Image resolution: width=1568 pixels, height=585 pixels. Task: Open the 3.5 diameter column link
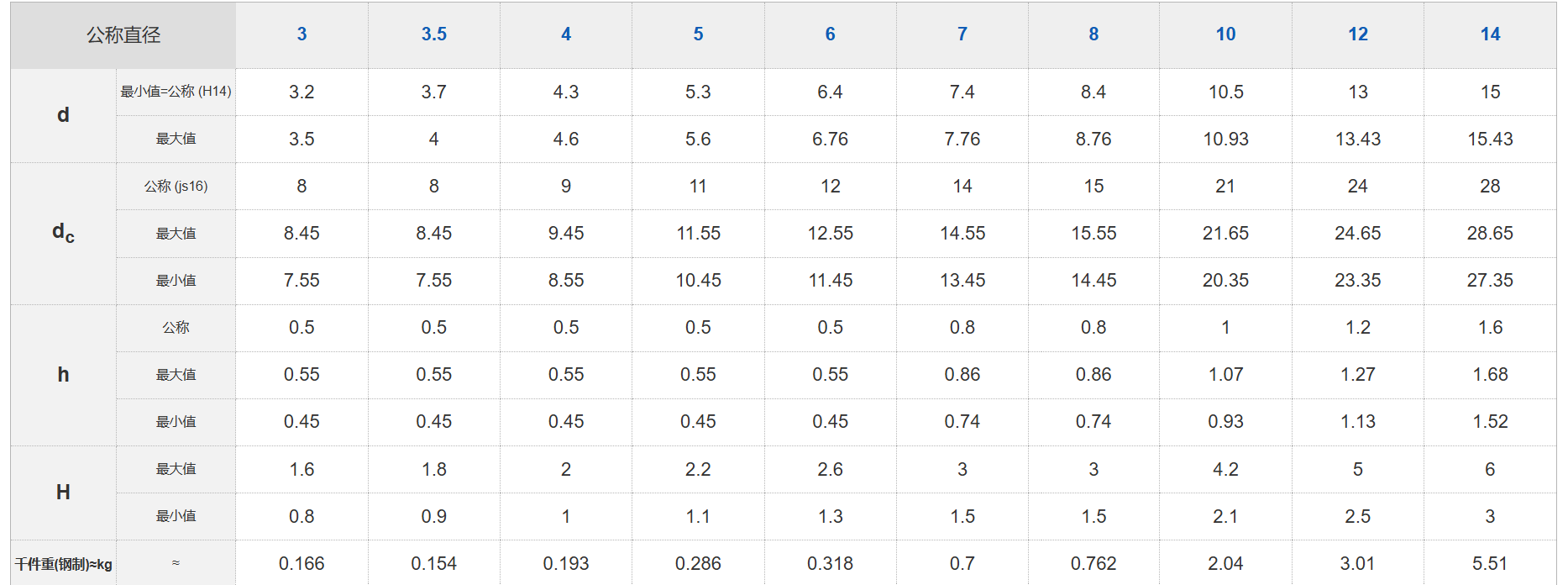click(x=433, y=34)
